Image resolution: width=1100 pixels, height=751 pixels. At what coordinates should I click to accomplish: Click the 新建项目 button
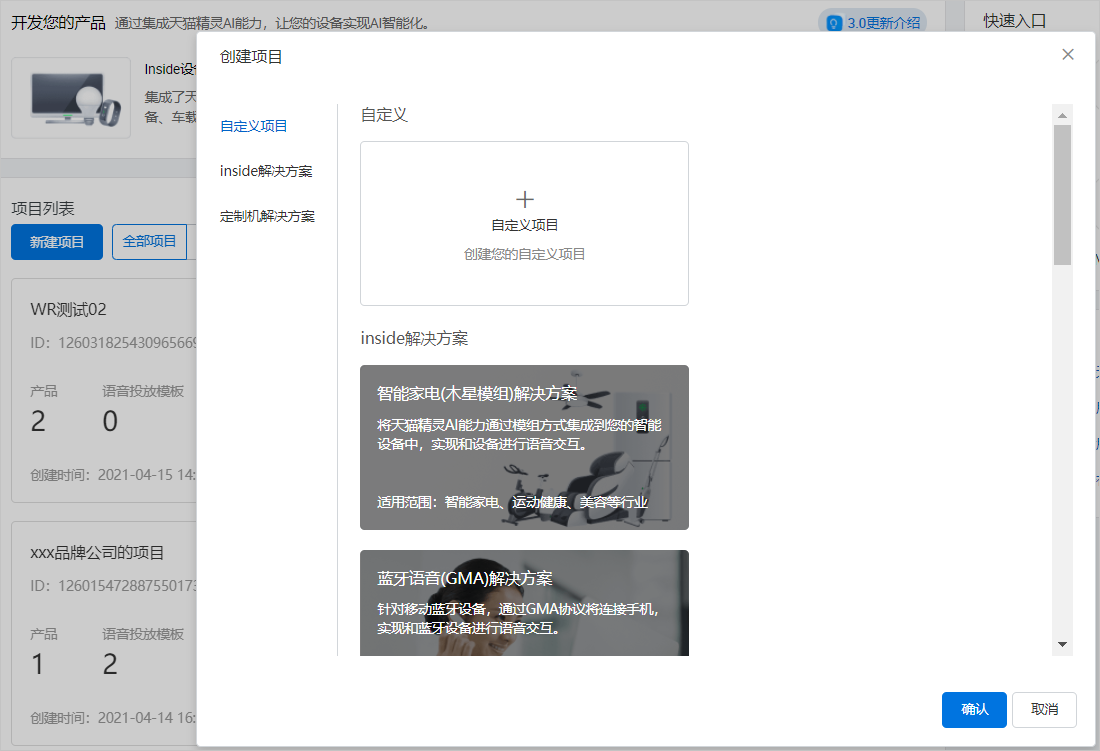tap(57, 242)
